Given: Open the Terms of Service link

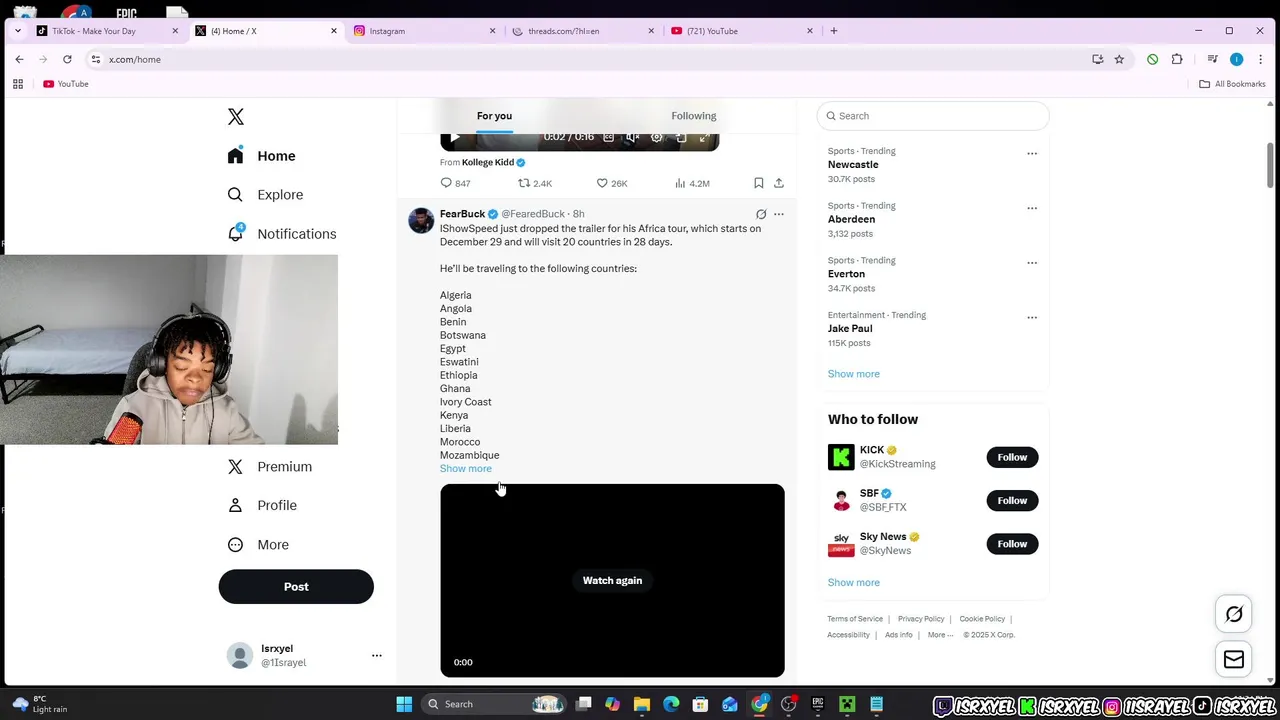Looking at the screenshot, I should pyautogui.click(x=855, y=619).
